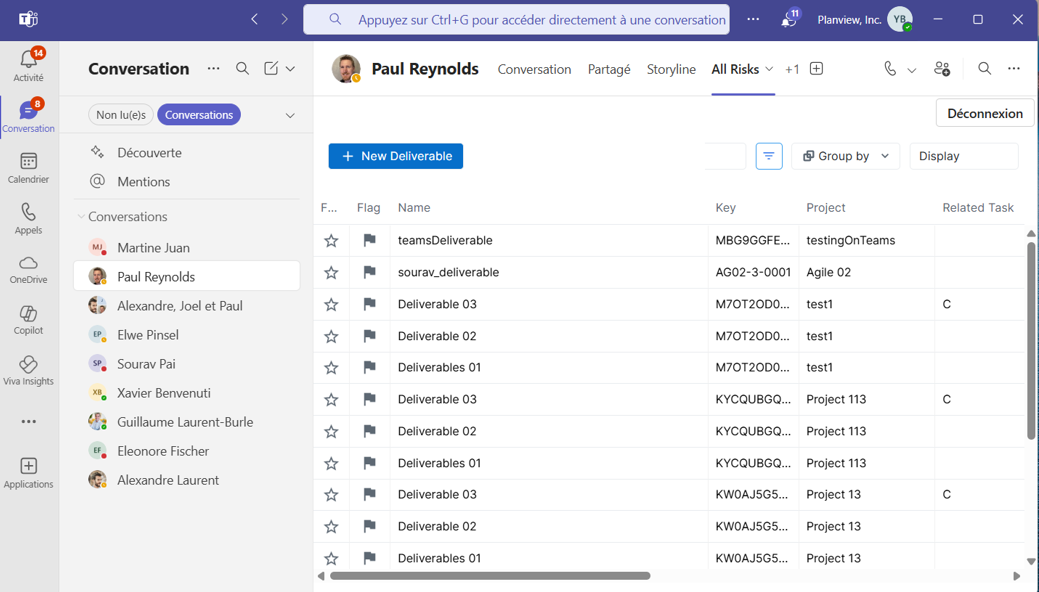Open the Calendrier icon in sidebar

(28, 167)
